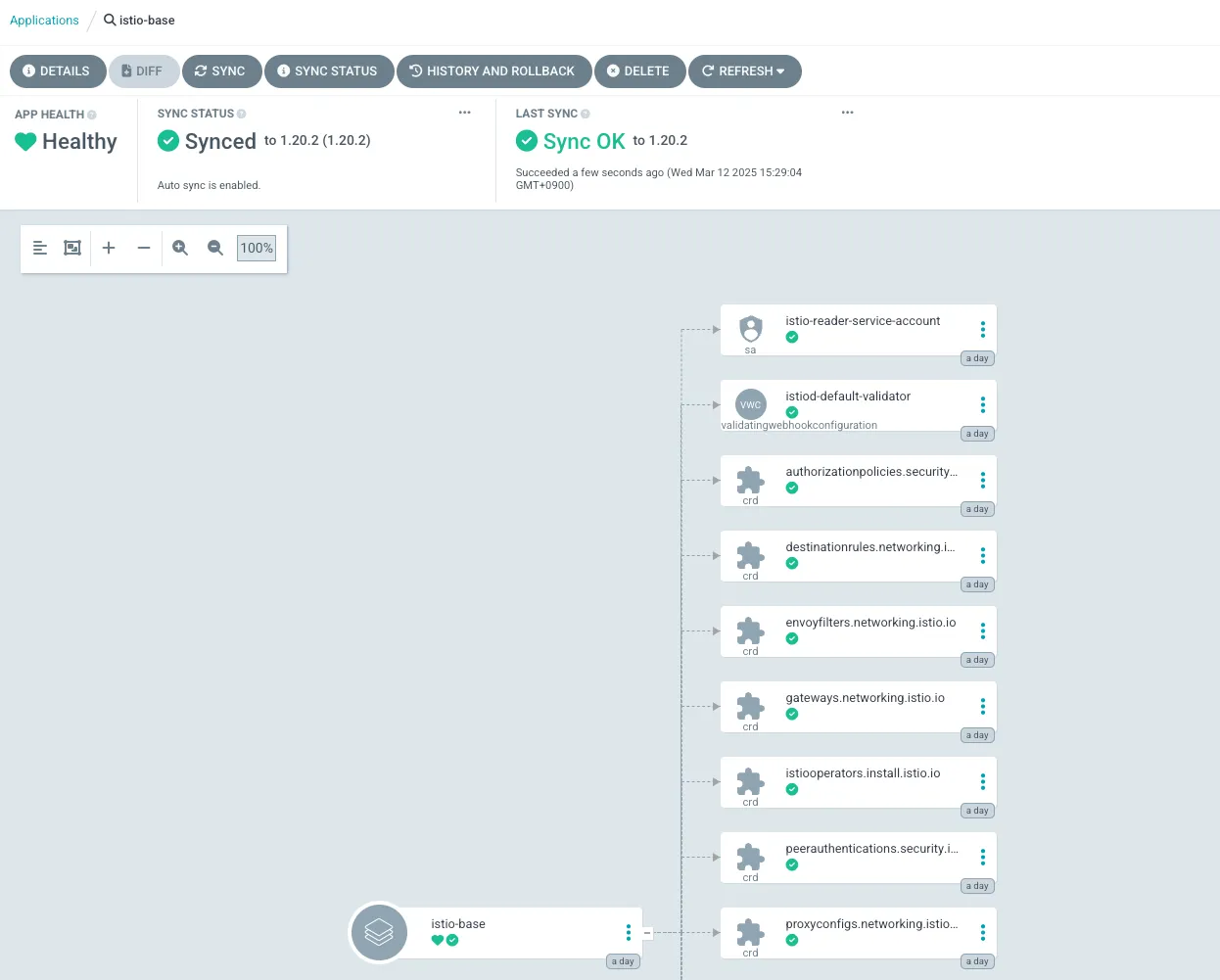Zoom out the resource graph
Screen dimensions: 1220x980
click(215, 248)
